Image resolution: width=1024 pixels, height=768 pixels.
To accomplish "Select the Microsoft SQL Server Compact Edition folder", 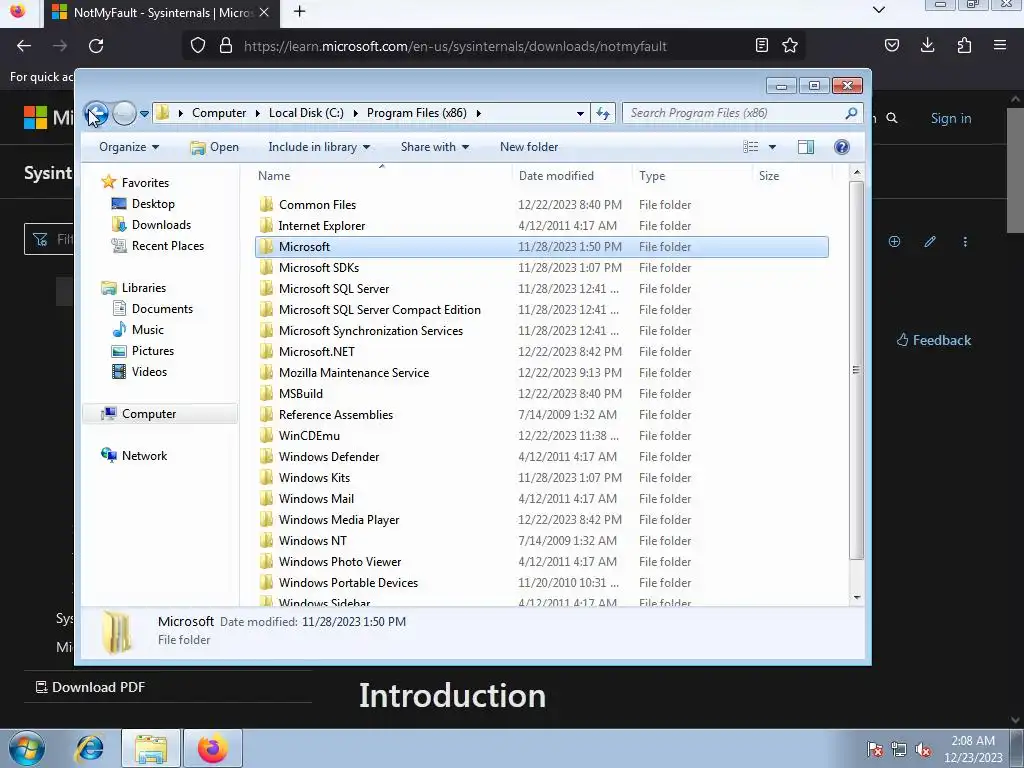I will tap(379, 310).
